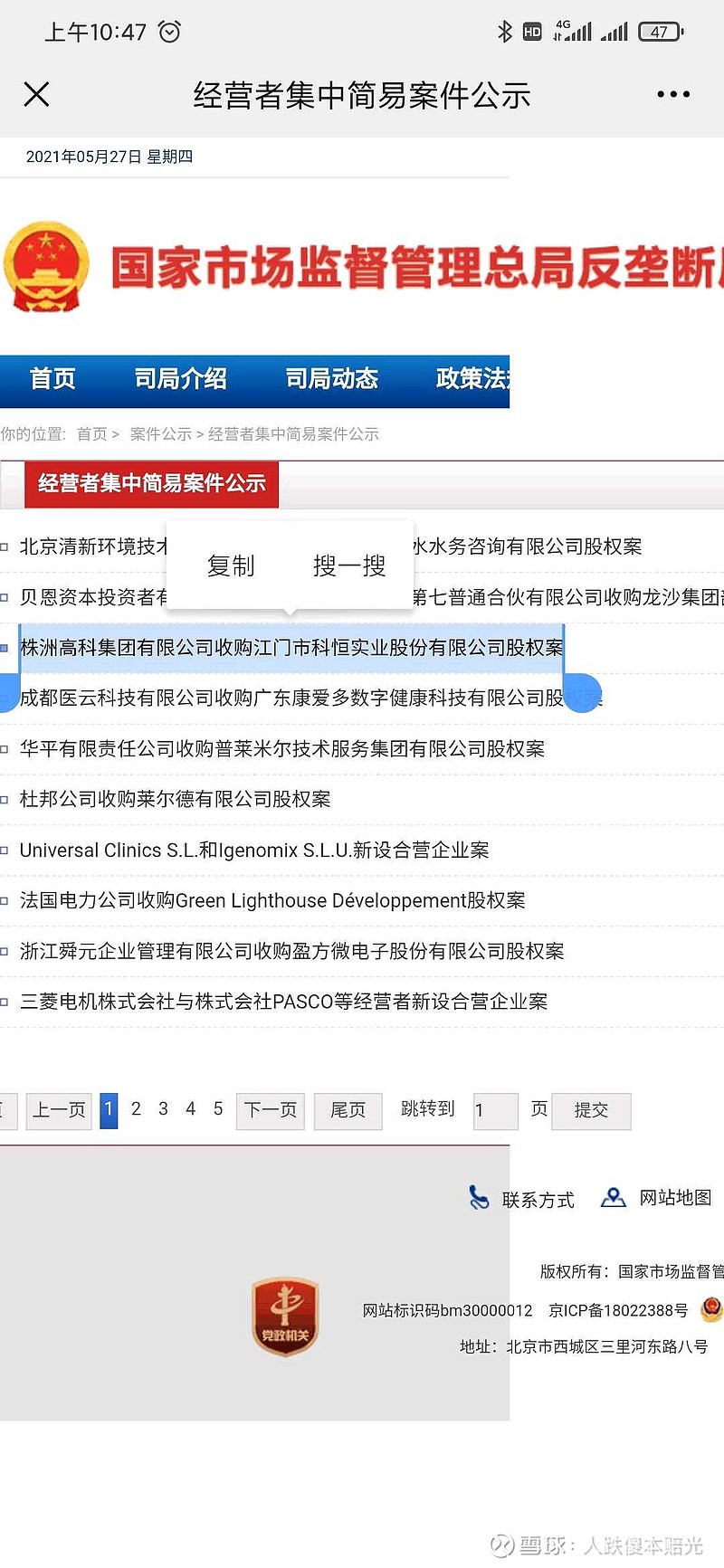The width and height of the screenshot is (724, 1568).
Task: Open the 华平有限责任公司 case link
Action: click(x=282, y=749)
